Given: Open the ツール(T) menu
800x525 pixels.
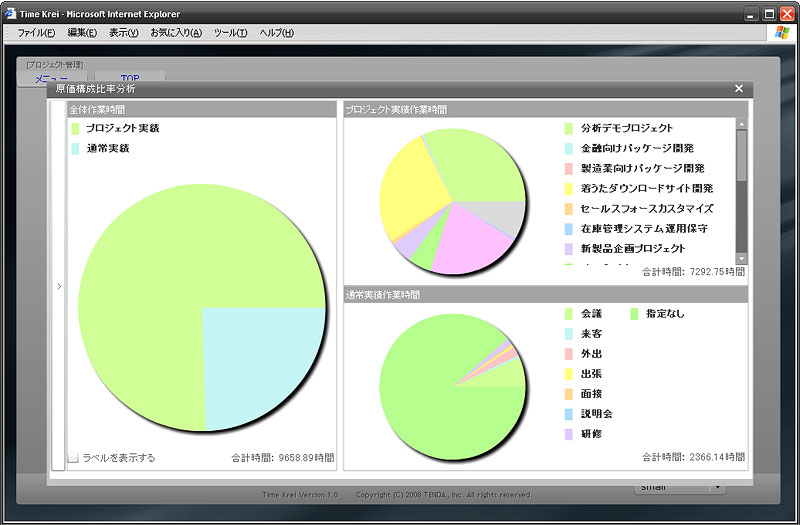Looking at the screenshot, I should pyautogui.click(x=230, y=33).
